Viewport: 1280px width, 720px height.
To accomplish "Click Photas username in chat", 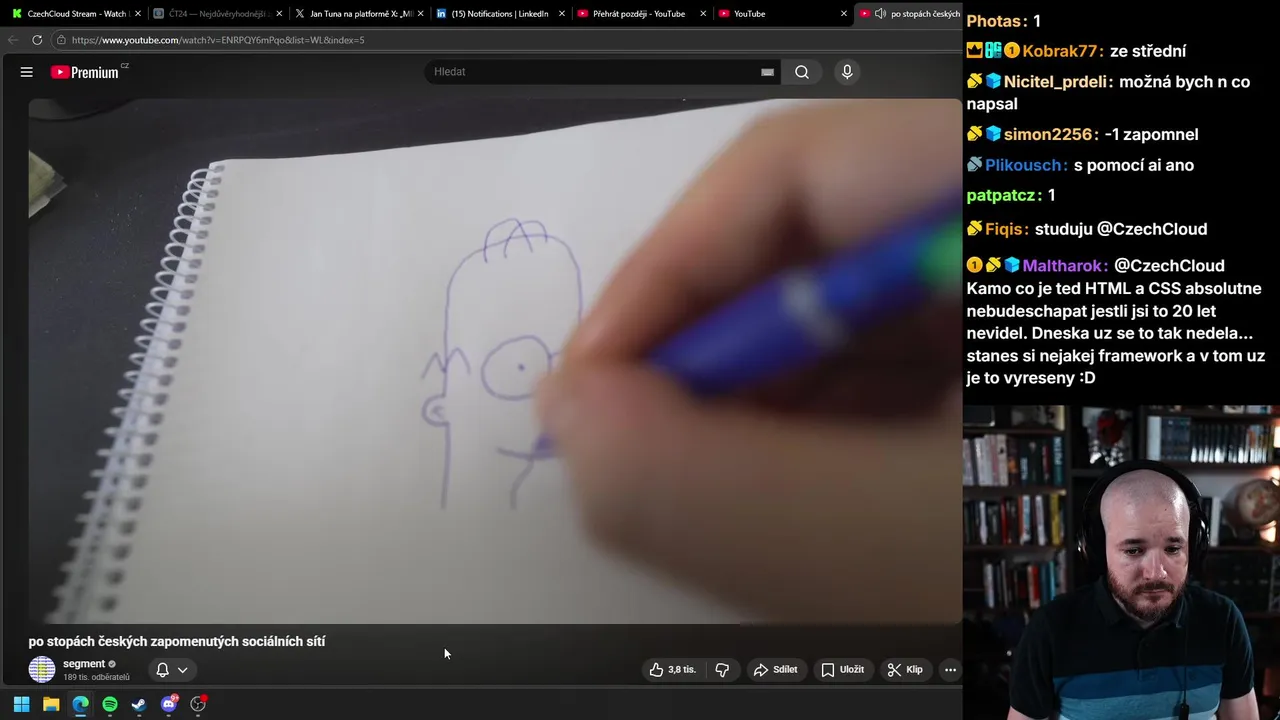I will [997, 21].
